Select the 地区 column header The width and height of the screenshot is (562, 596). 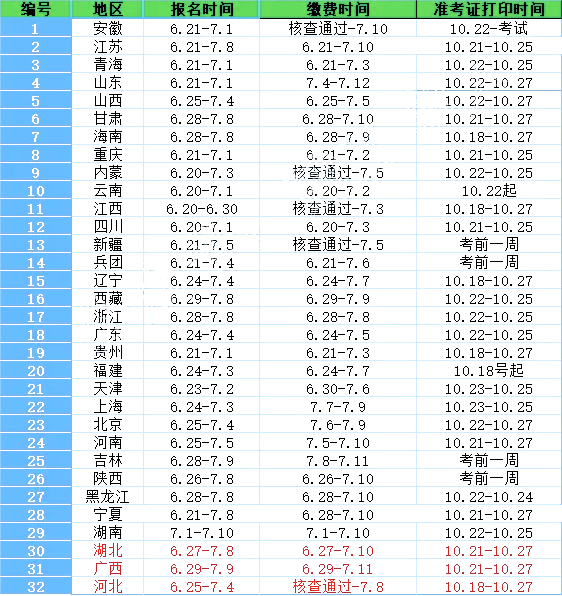(x=108, y=9)
